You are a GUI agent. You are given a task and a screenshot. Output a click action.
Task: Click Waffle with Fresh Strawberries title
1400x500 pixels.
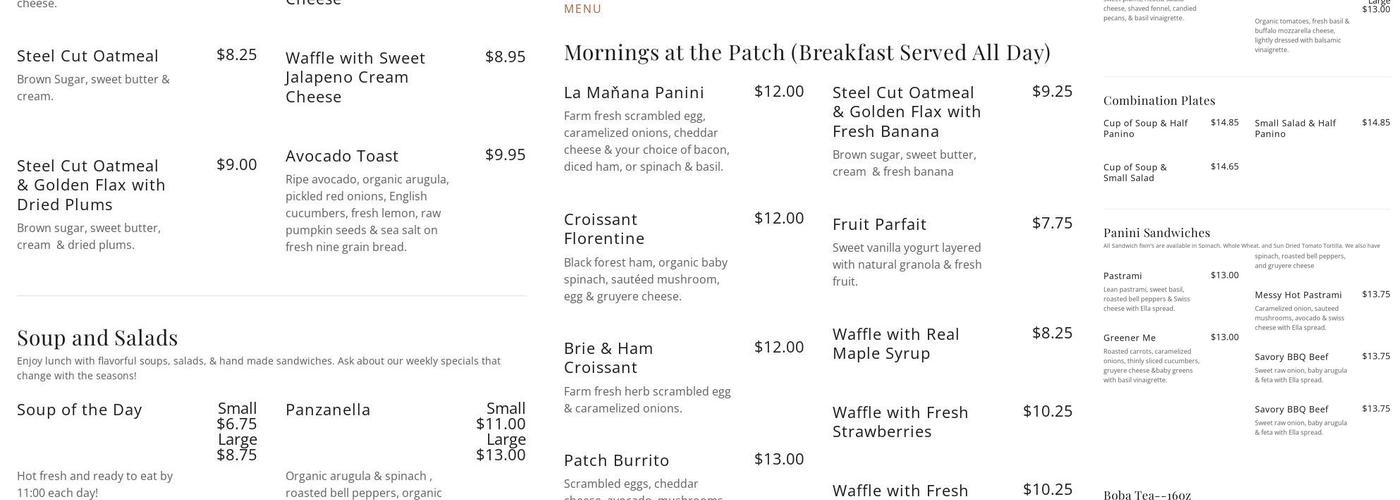pyautogui.click(x=900, y=421)
